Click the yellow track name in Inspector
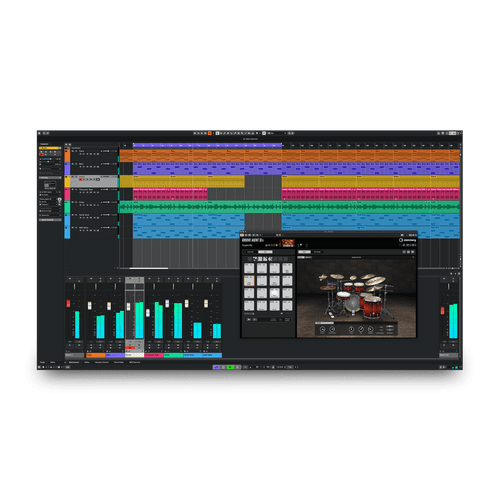This screenshot has height=500, width=500. 49,148
